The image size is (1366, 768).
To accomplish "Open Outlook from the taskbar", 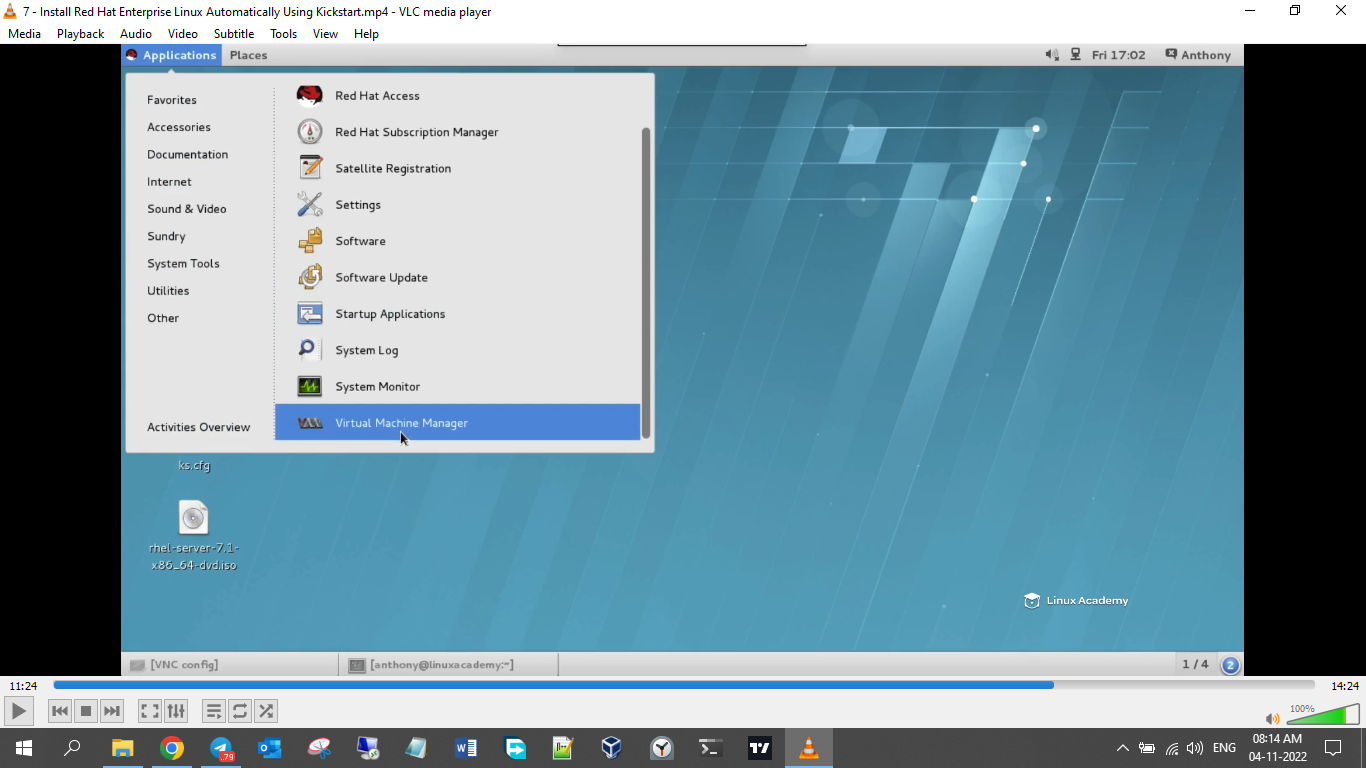I will click(x=270, y=748).
